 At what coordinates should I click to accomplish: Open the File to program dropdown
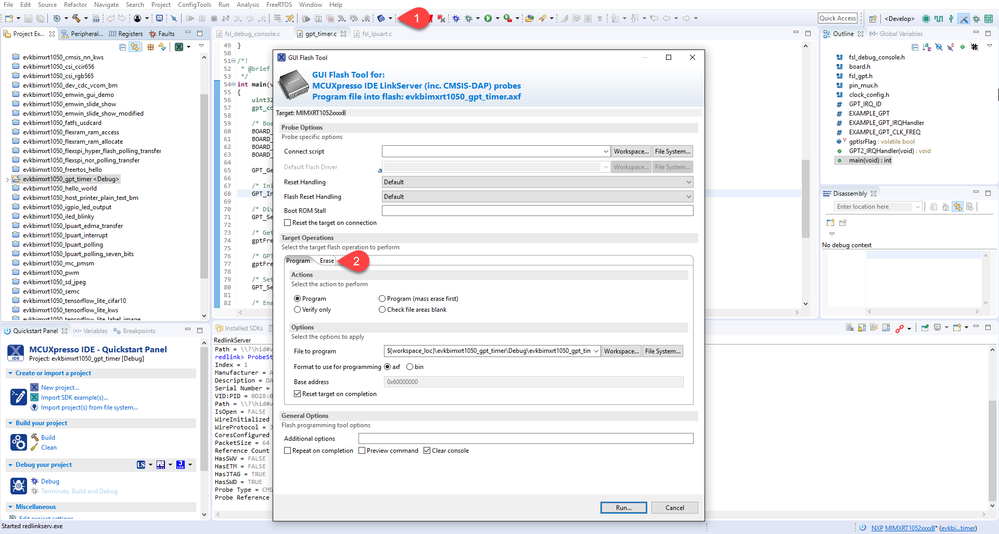click(596, 351)
